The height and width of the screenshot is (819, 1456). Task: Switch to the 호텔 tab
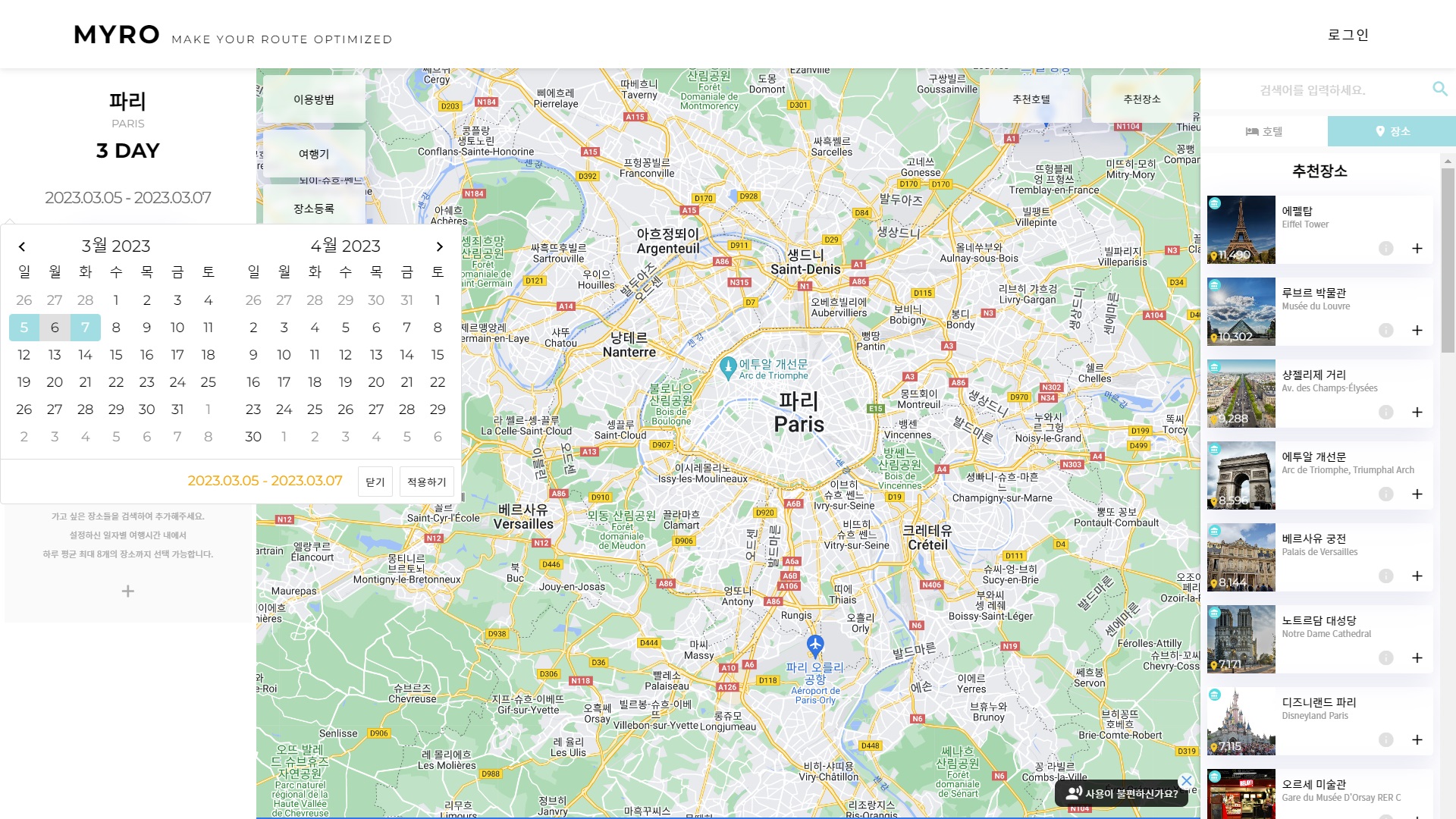pyautogui.click(x=1264, y=131)
